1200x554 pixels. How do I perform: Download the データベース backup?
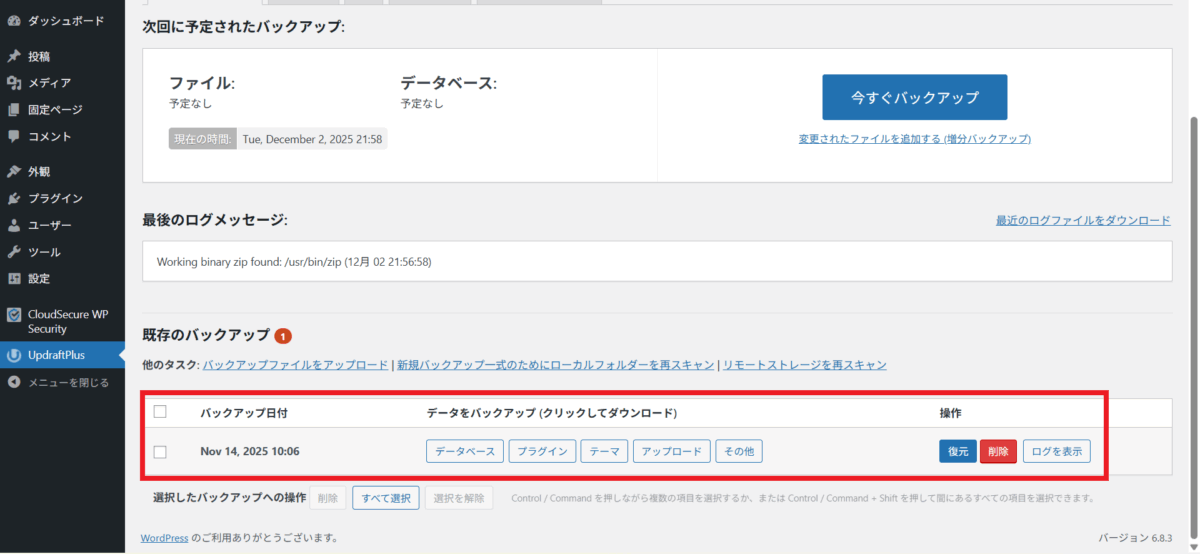click(x=465, y=452)
